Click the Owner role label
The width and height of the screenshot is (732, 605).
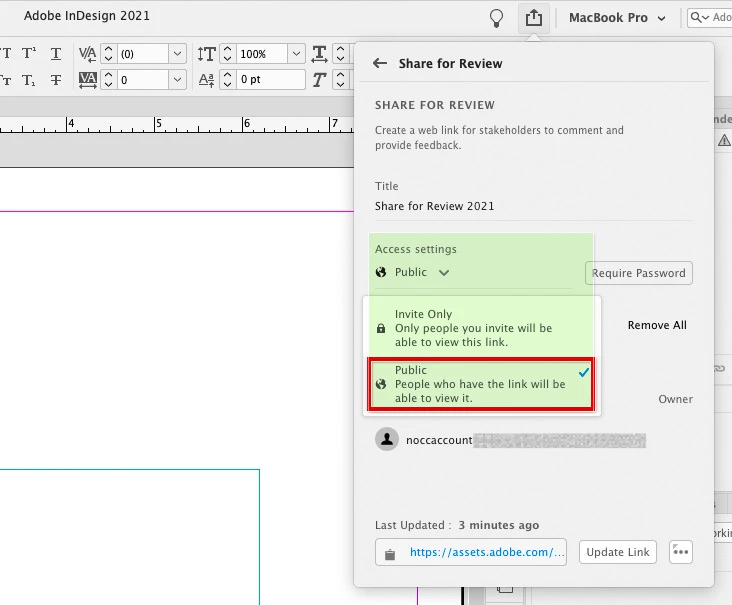click(x=675, y=399)
